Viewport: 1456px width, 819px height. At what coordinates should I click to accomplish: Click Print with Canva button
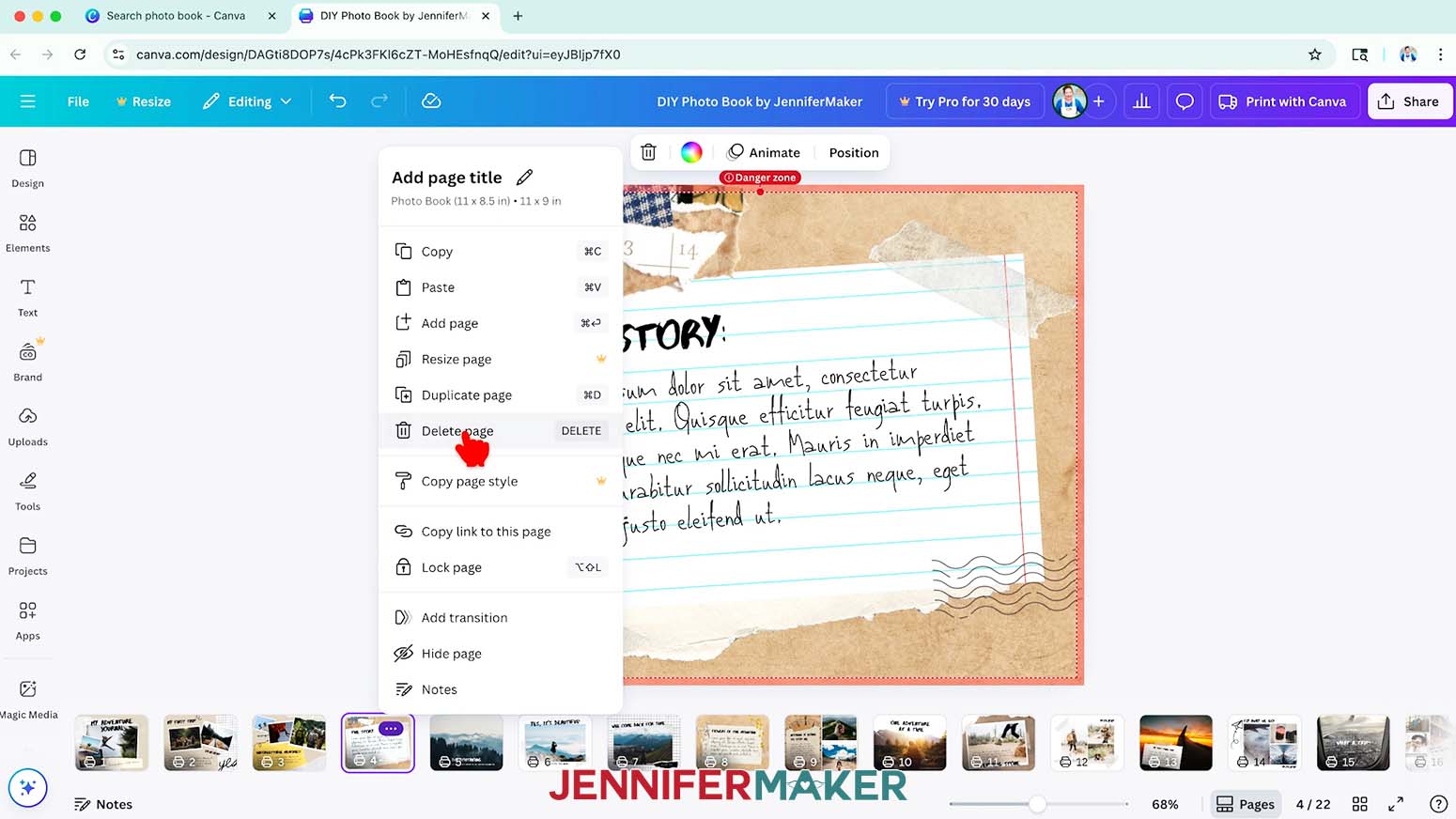1283,101
